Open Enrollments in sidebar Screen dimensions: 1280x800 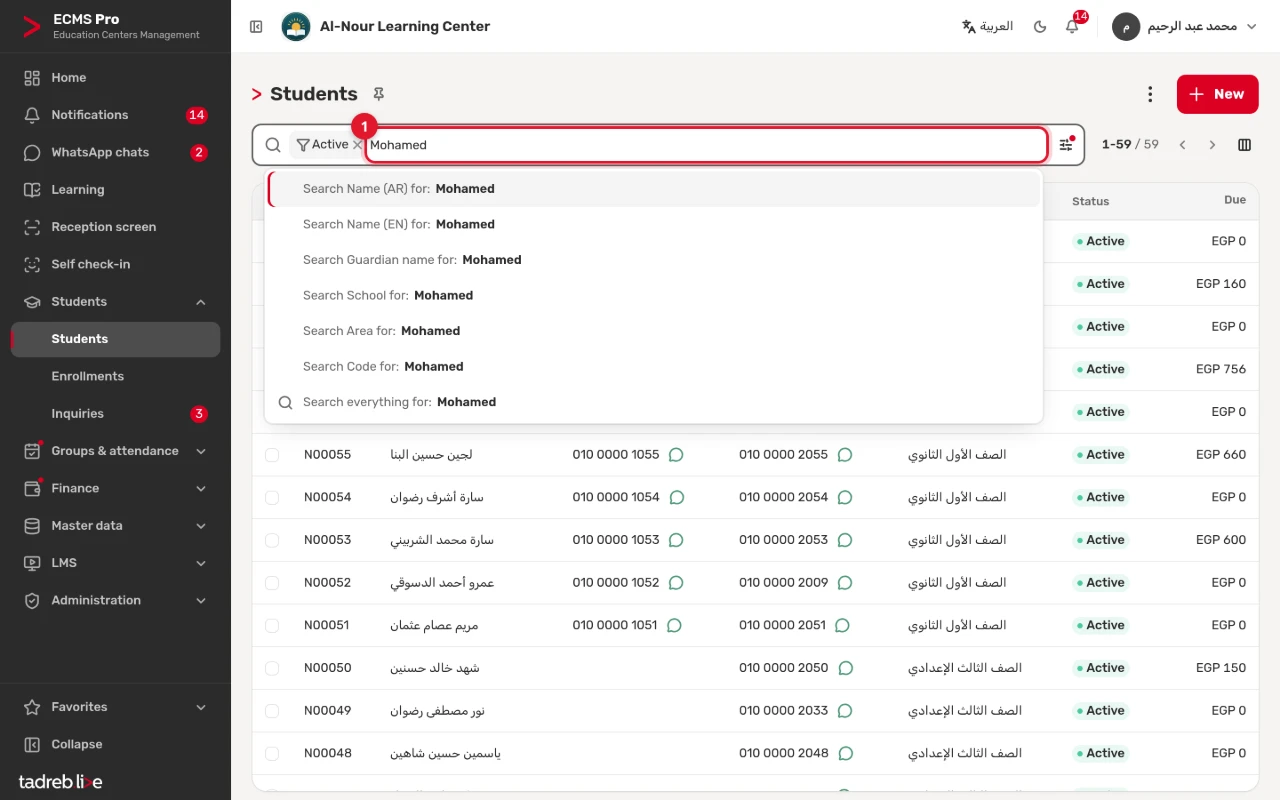(x=115, y=376)
